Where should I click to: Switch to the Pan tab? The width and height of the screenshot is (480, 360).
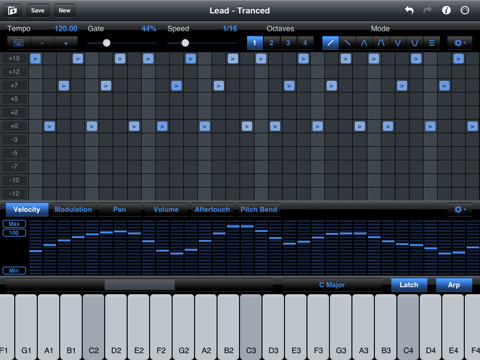[119, 209]
